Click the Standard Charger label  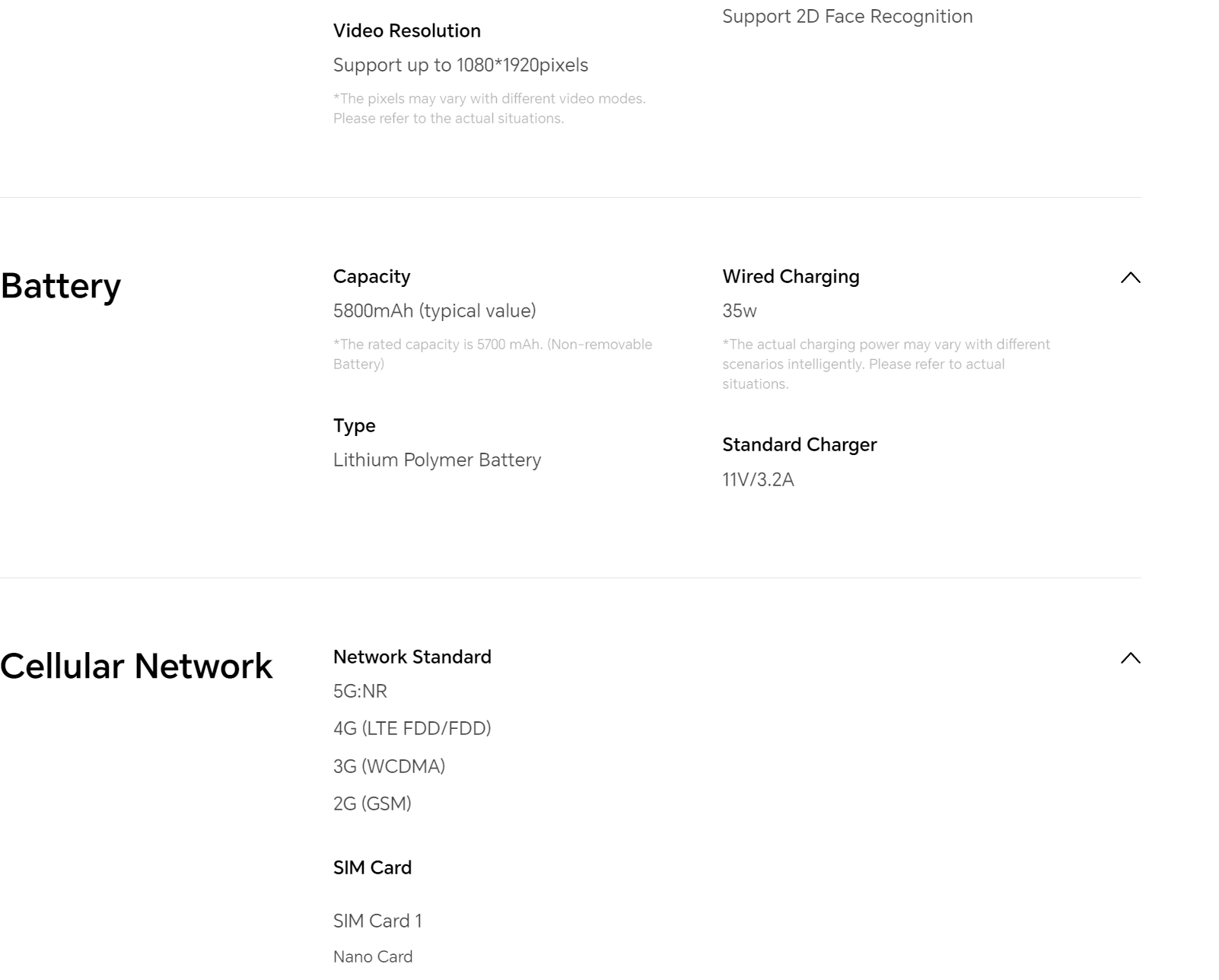(x=799, y=445)
